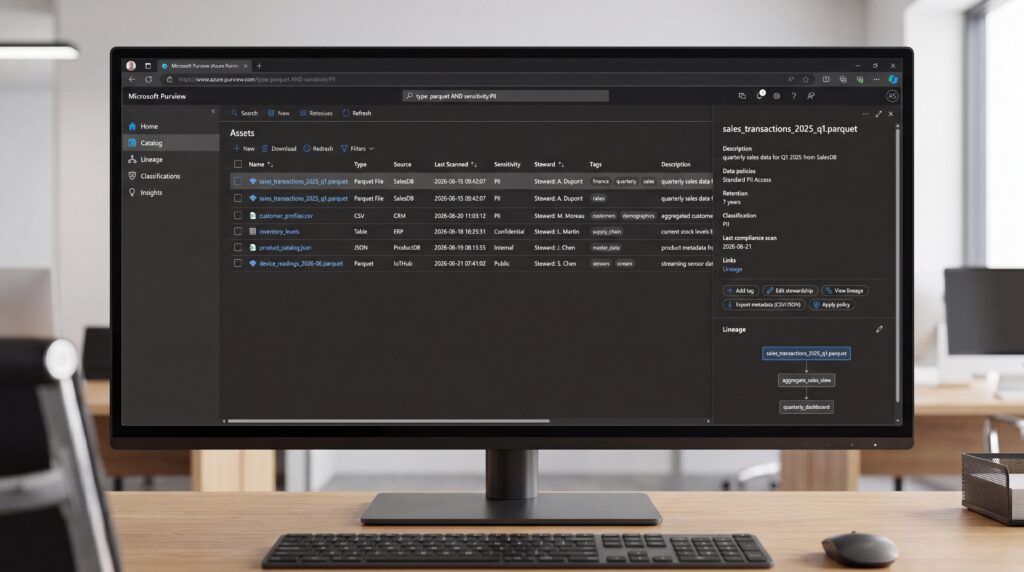Click the Lineage link under Links

732,269
